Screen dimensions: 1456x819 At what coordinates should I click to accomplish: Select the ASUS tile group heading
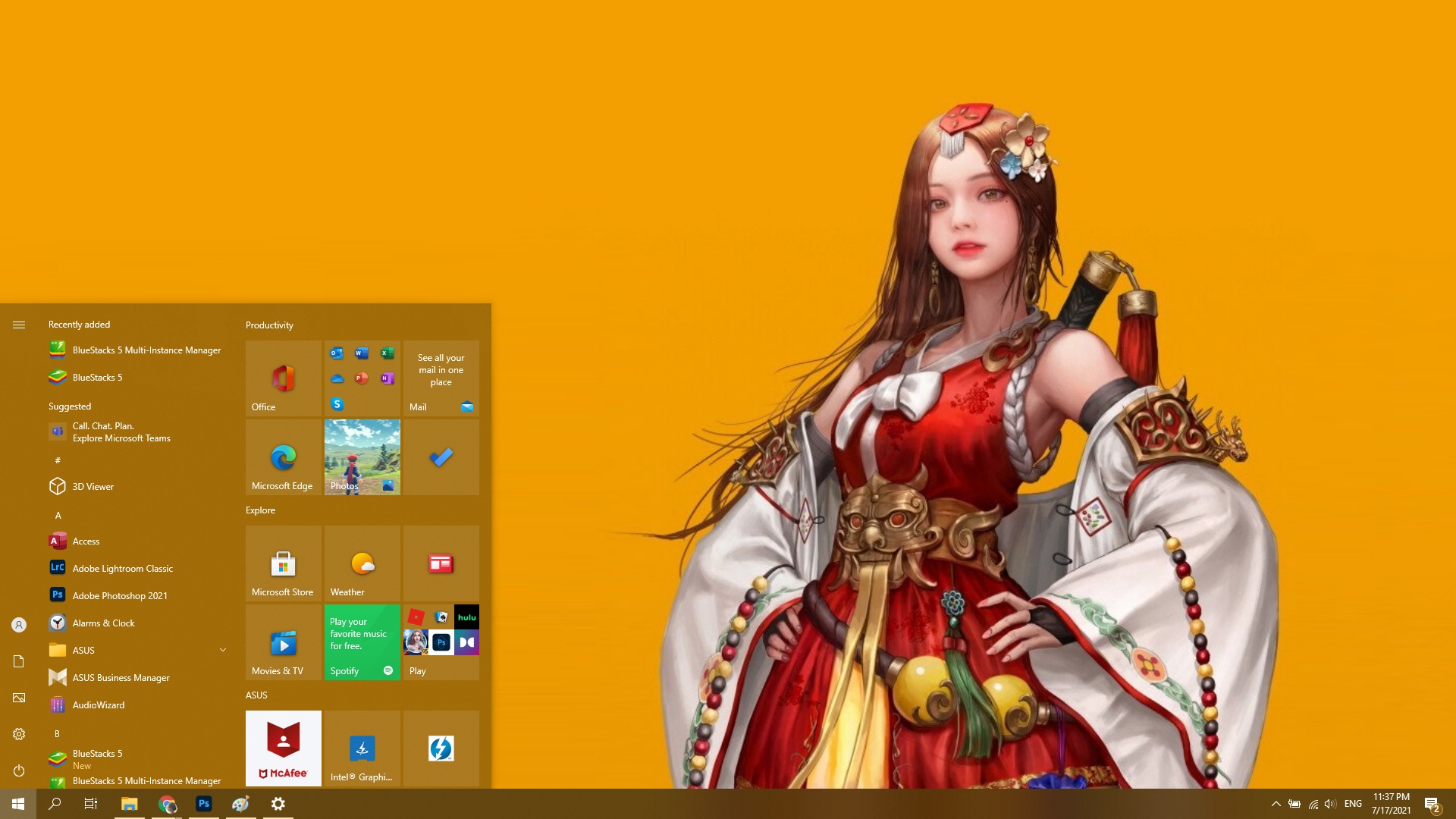point(256,695)
